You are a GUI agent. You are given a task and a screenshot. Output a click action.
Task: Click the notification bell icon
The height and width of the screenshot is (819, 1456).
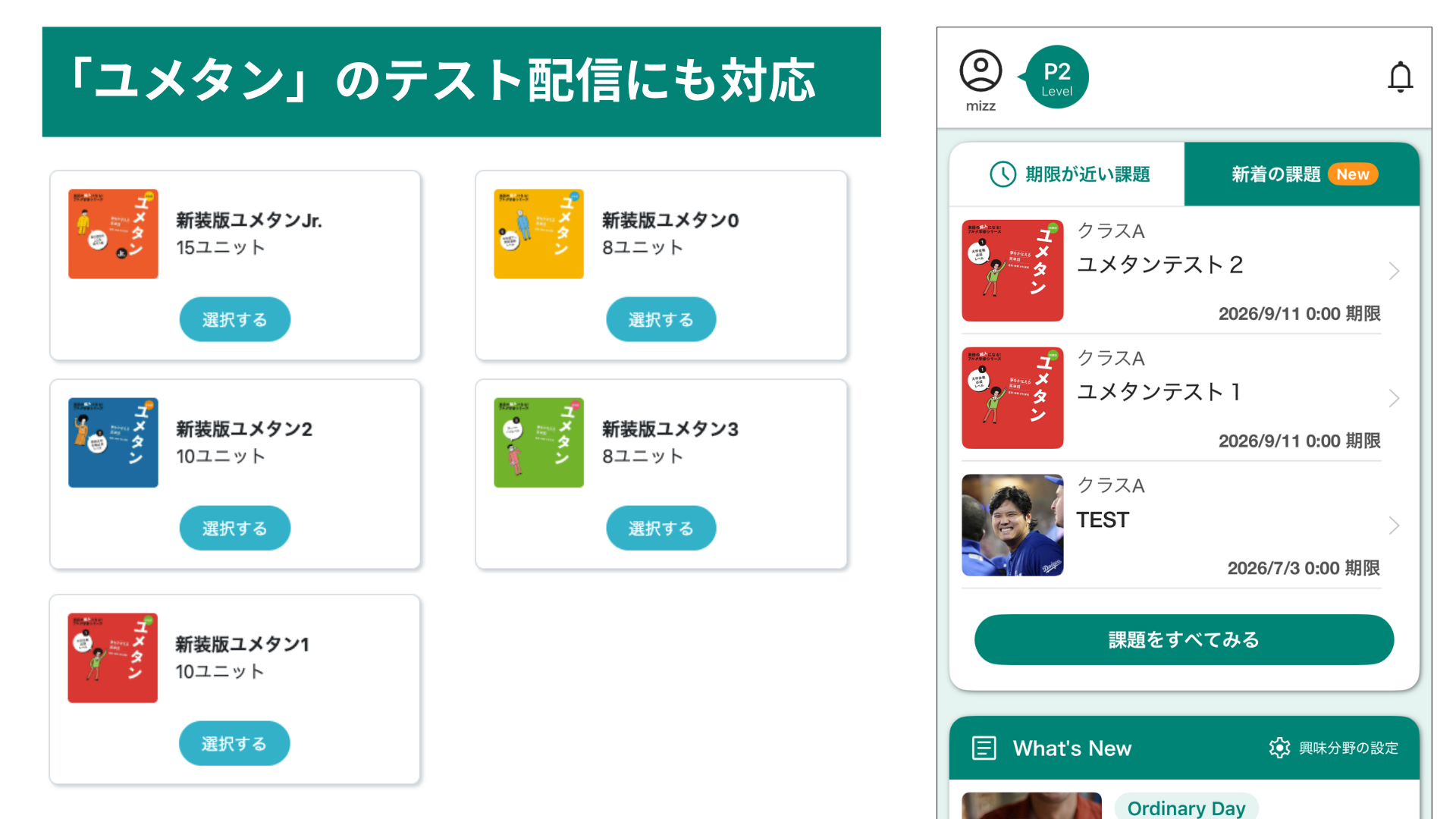[1400, 77]
